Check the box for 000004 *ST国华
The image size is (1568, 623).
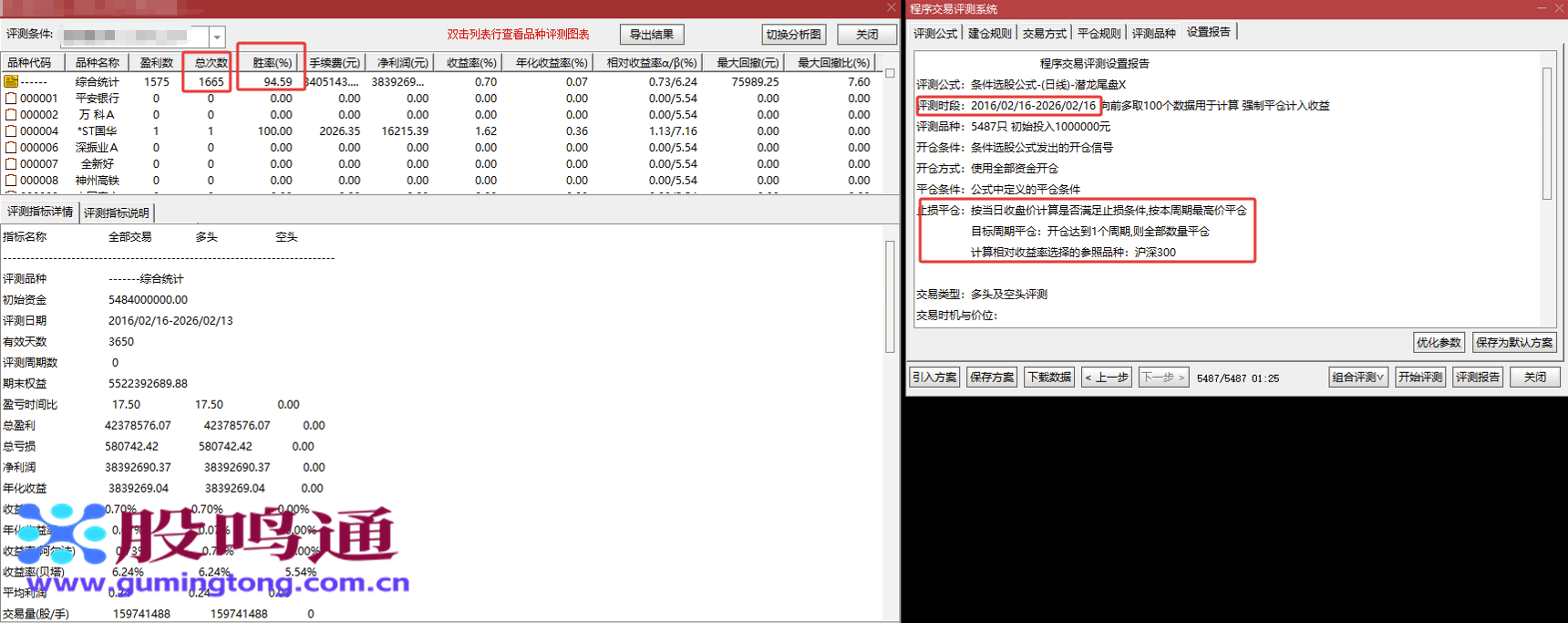[11, 131]
